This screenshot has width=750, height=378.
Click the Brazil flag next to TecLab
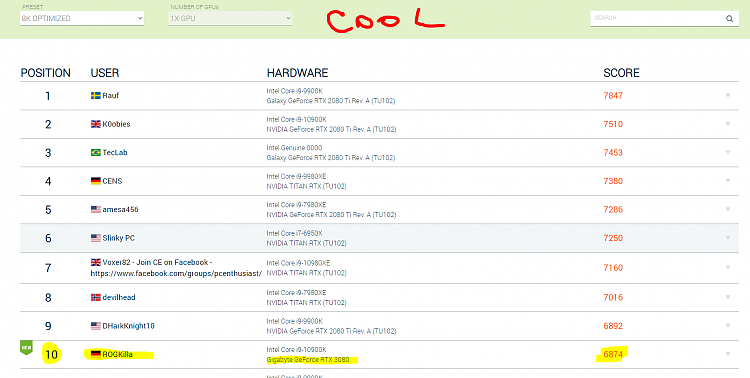click(96, 152)
